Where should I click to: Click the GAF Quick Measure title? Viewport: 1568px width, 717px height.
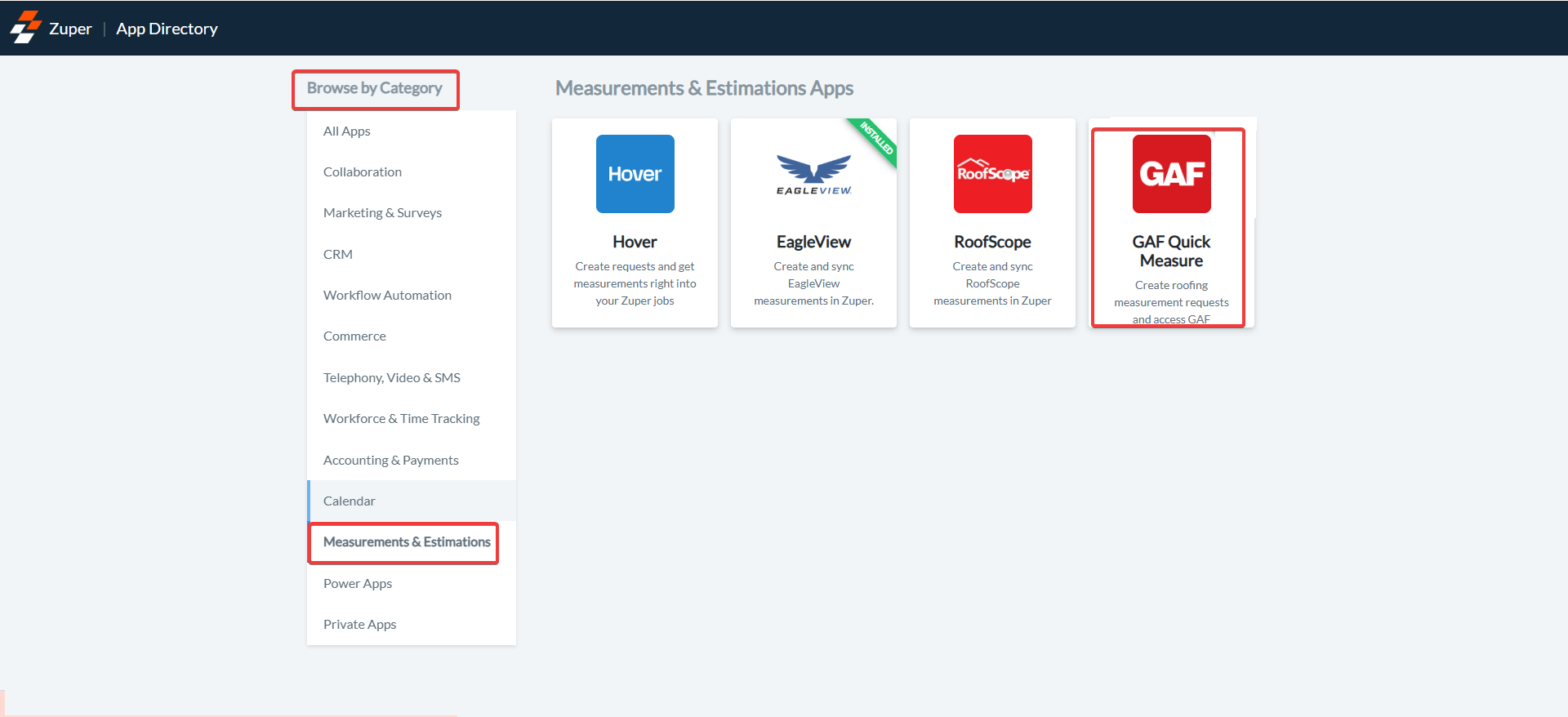[x=1171, y=251]
